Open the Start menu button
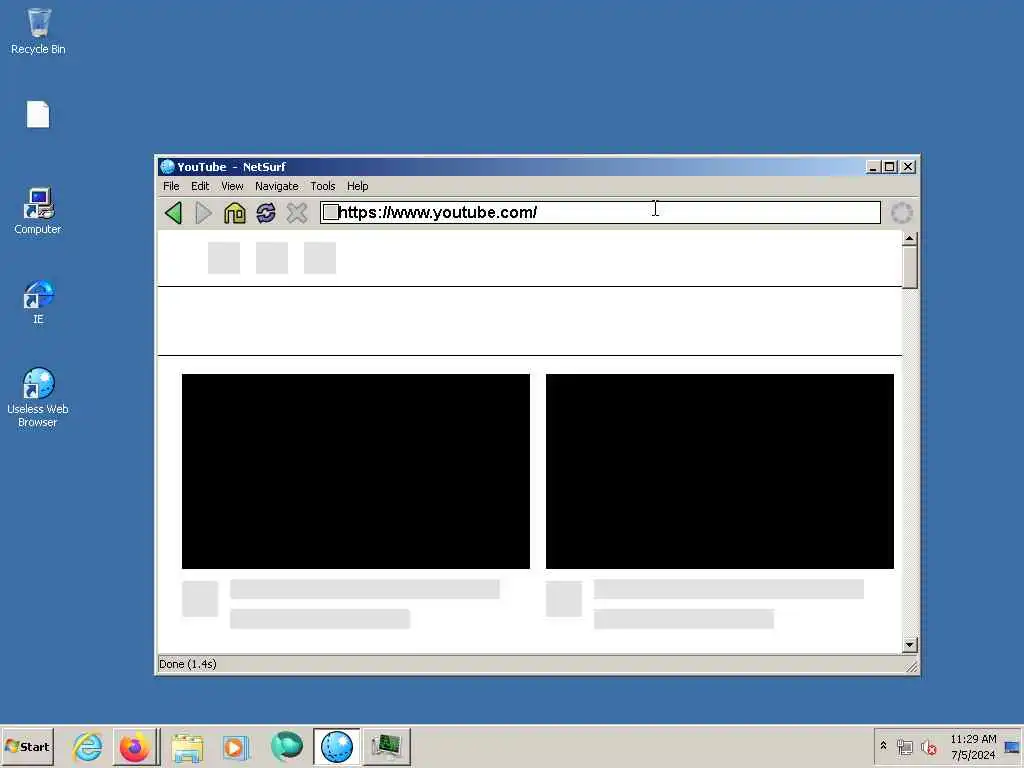The height and width of the screenshot is (768, 1024). click(27, 746)
